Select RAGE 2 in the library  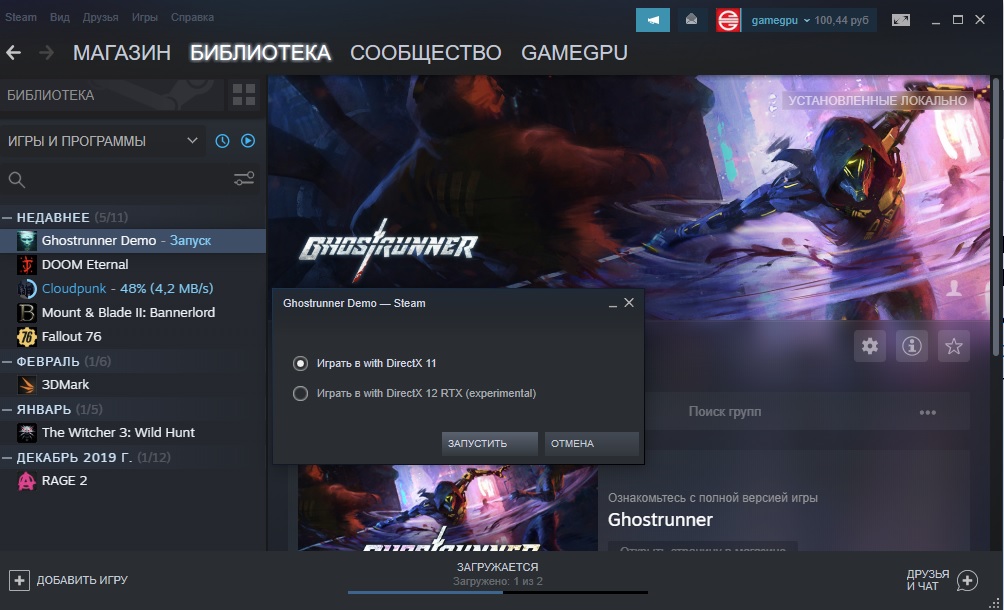133,481
